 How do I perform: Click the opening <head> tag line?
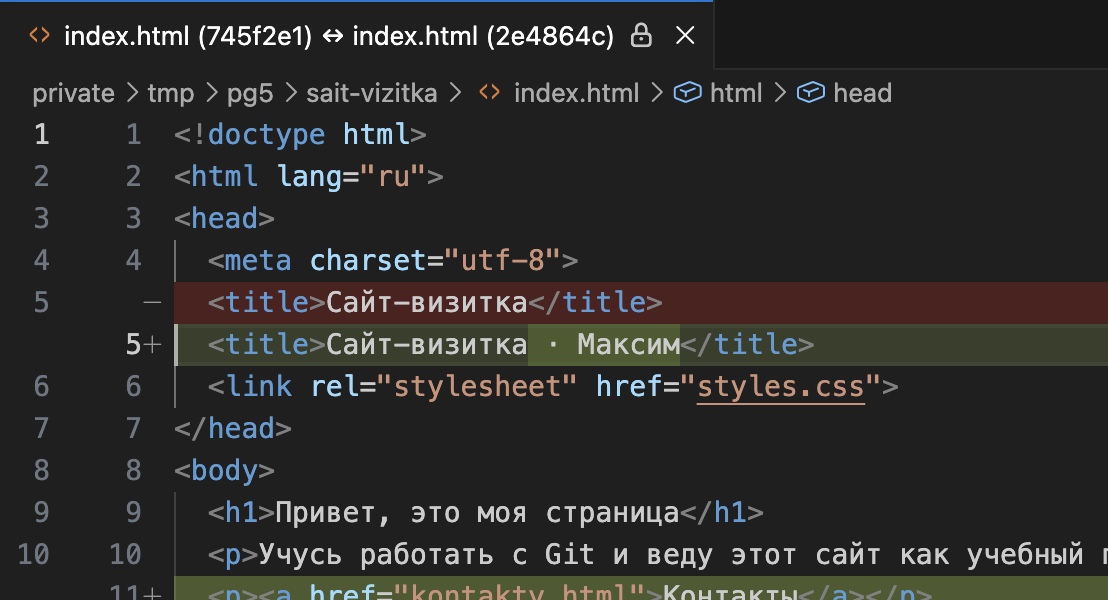pyautogui.click(x=224, y=218)
